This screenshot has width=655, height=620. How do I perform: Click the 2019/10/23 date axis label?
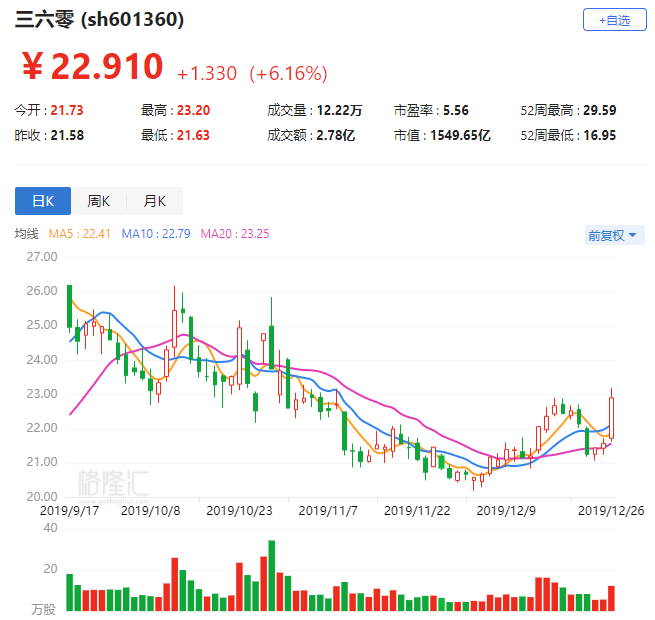(239, 511)
